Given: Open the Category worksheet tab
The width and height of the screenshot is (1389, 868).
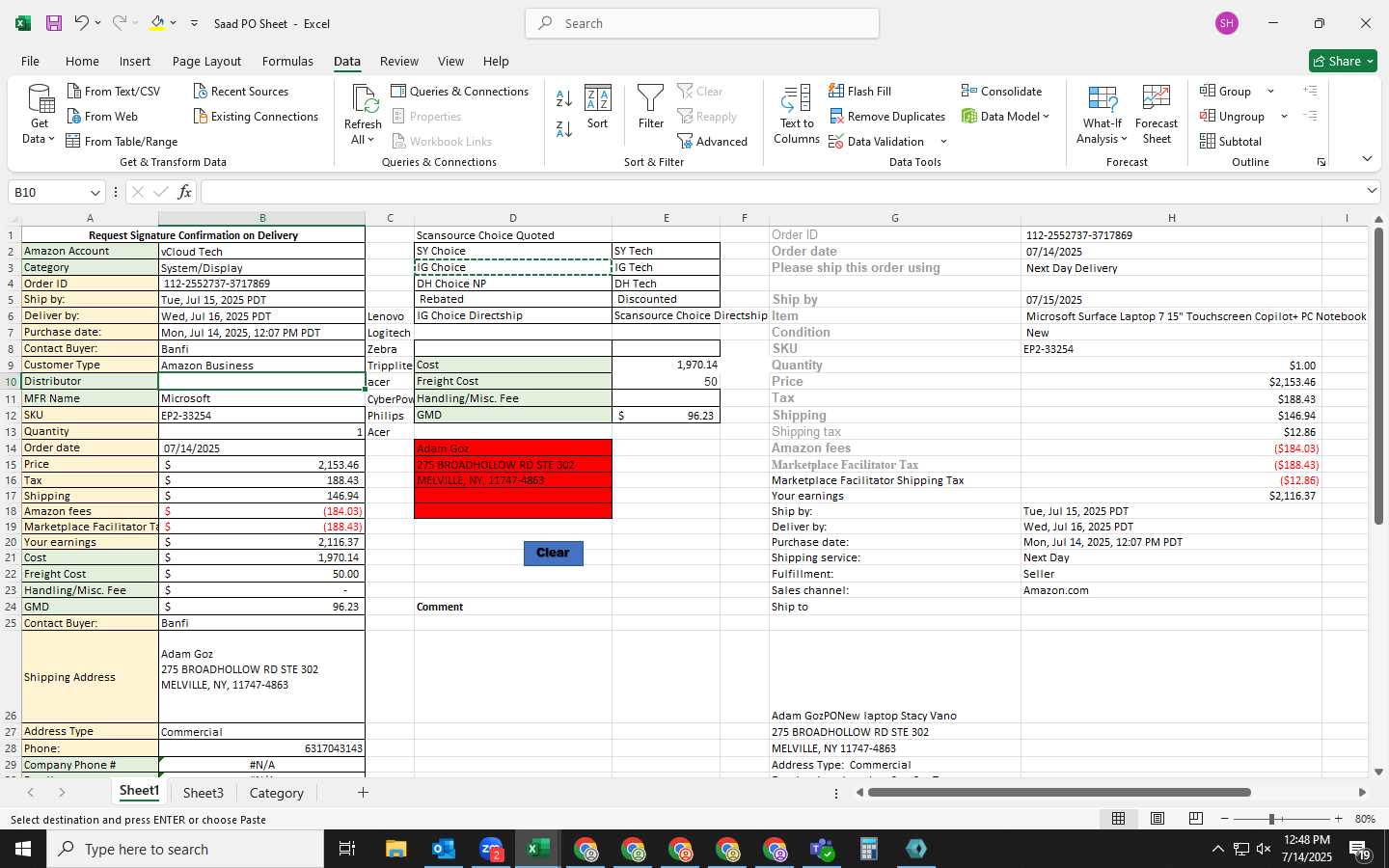Looking at the screenshot, I should point(276,793).
